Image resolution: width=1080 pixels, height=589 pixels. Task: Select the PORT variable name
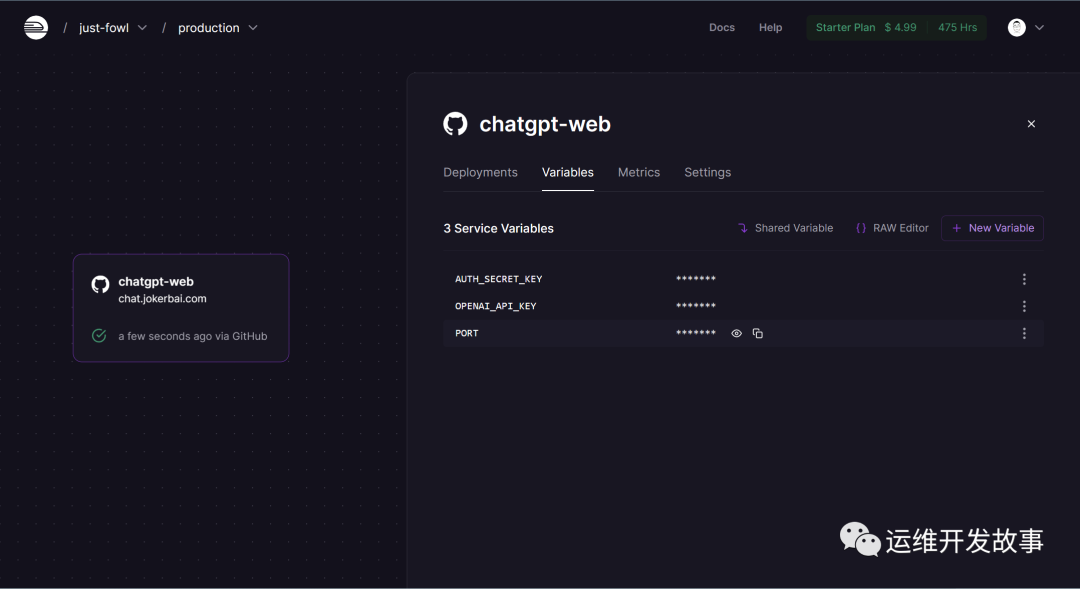[x=466, y=333]
